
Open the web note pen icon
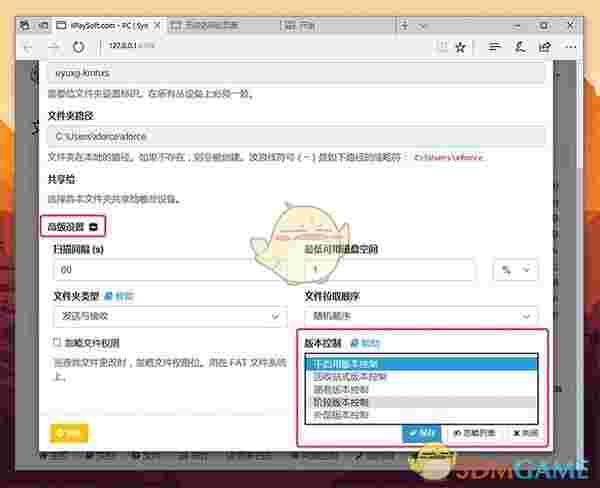[x=520, y=47]
